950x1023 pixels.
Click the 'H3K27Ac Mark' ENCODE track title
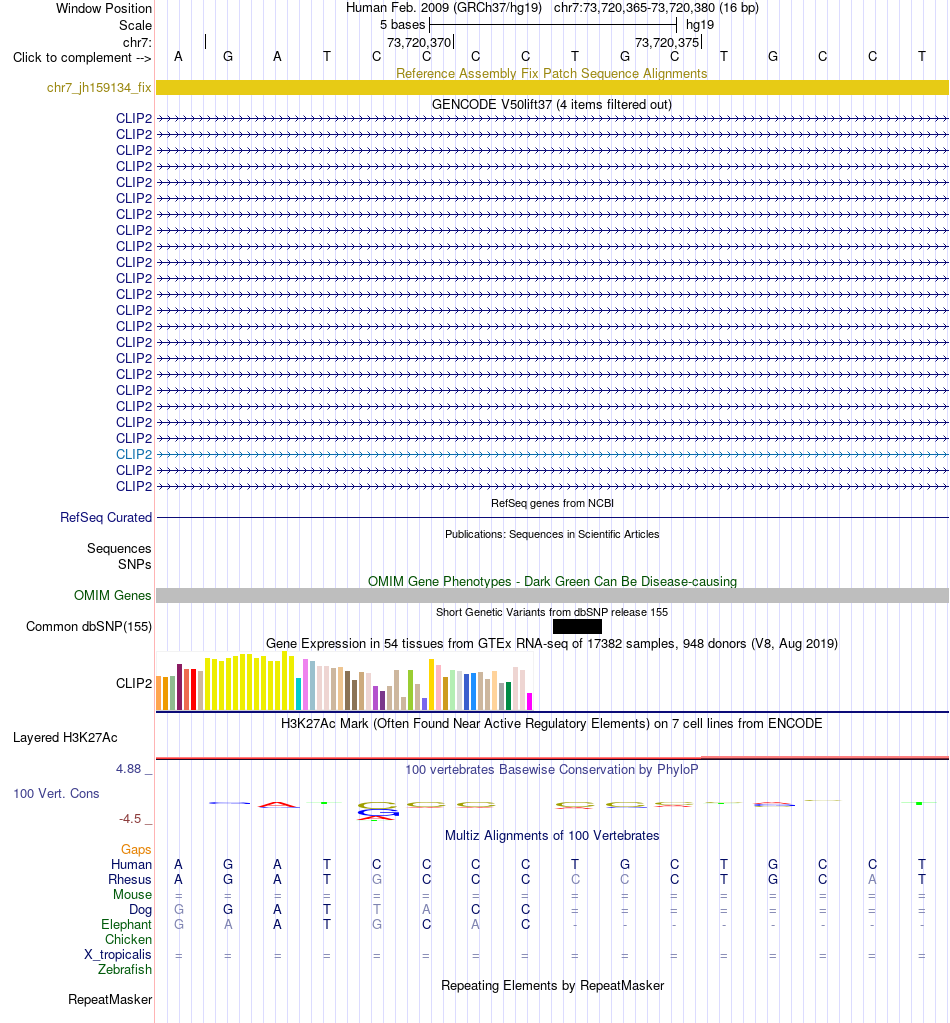coord(552,723)
